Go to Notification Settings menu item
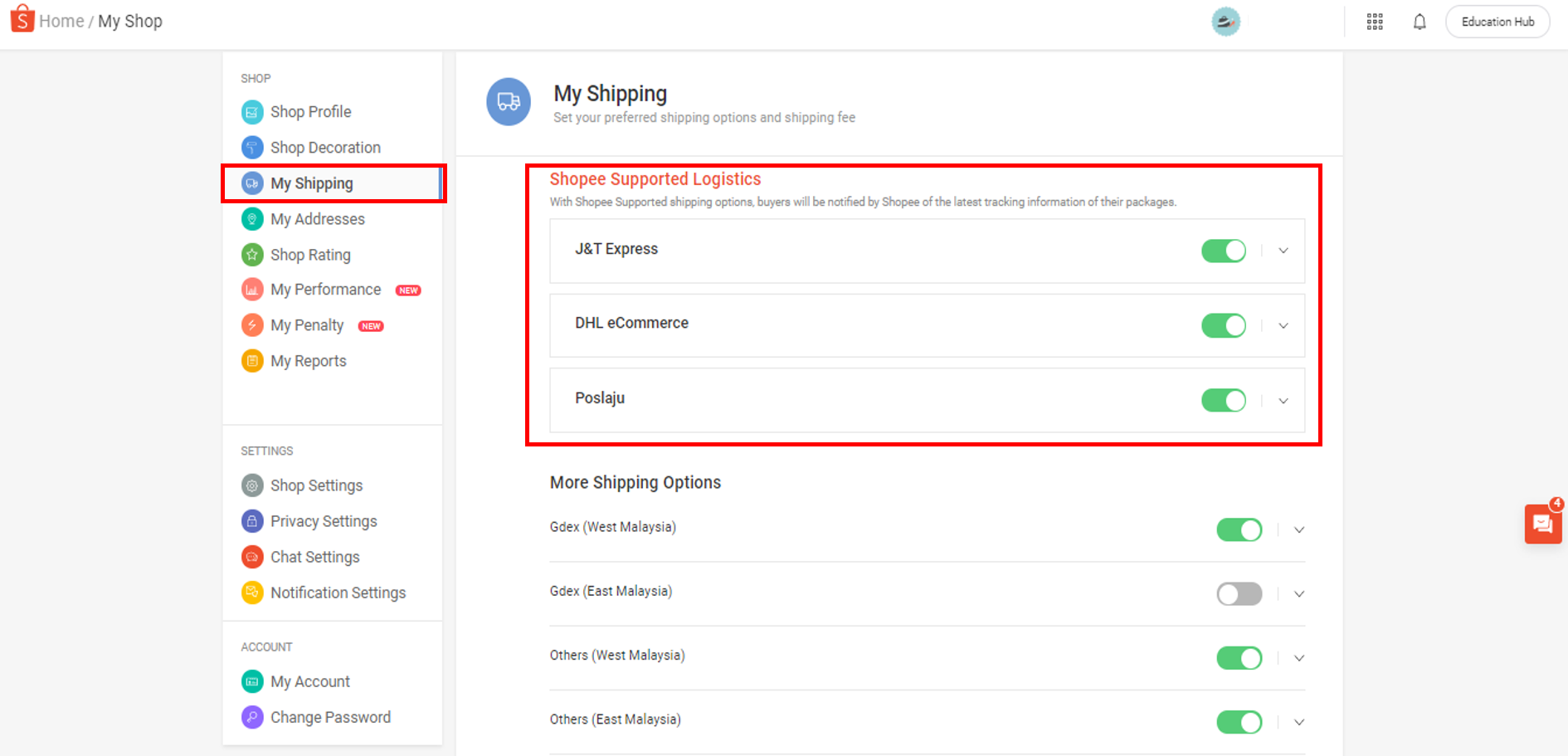 click(338, 593)
